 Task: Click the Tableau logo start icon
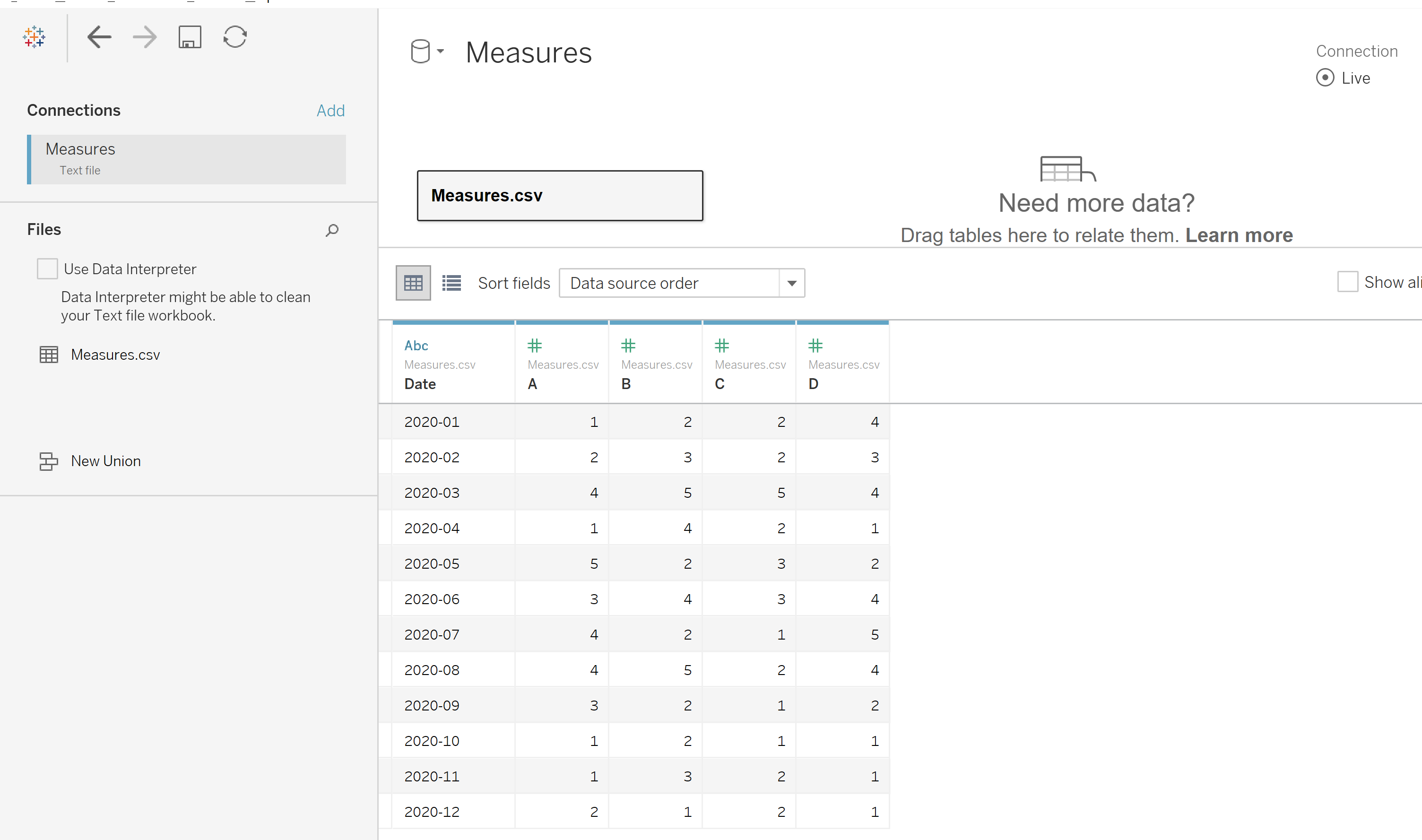(x=34, y=37)
